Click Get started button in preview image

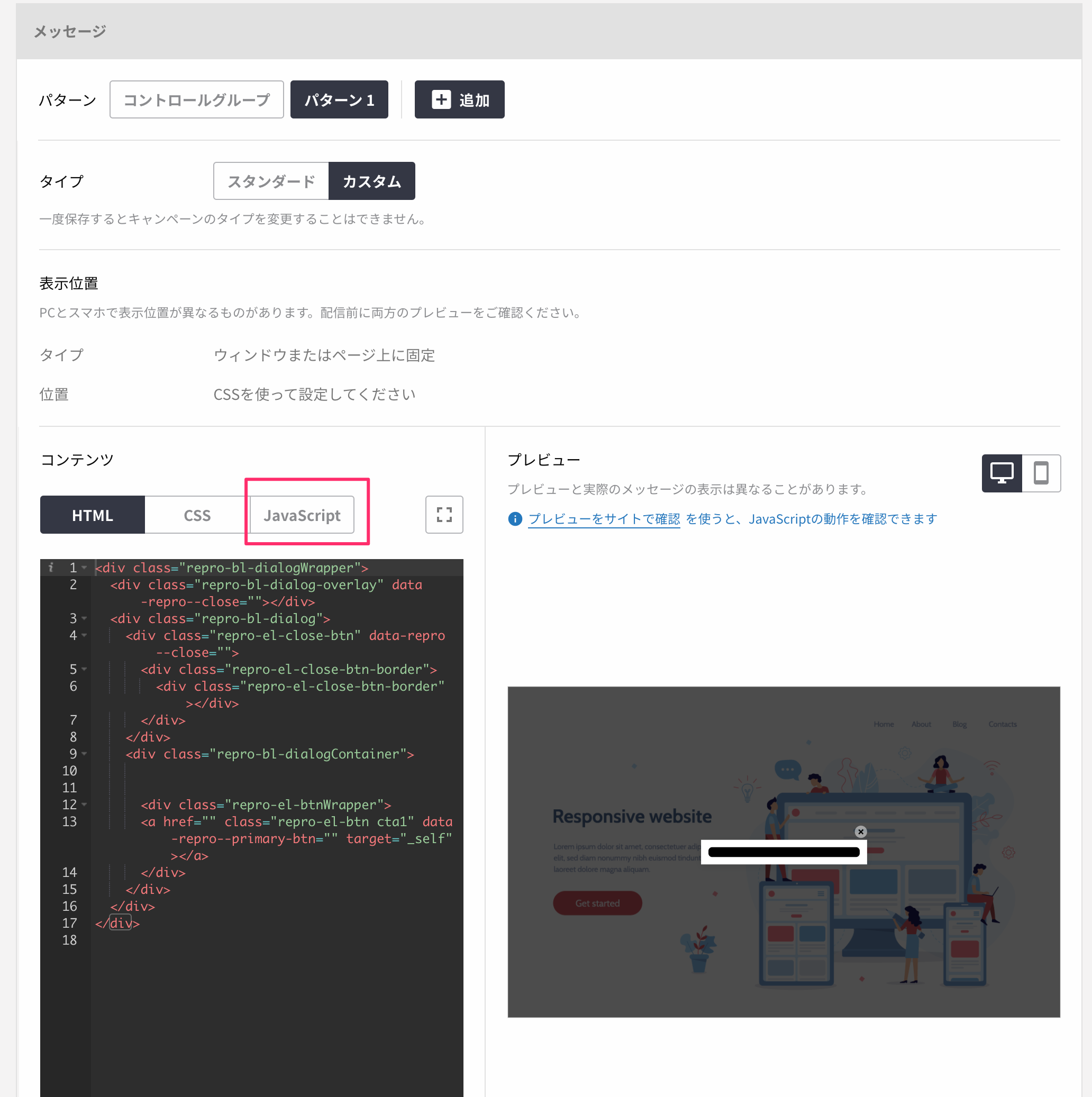(597, 903)
